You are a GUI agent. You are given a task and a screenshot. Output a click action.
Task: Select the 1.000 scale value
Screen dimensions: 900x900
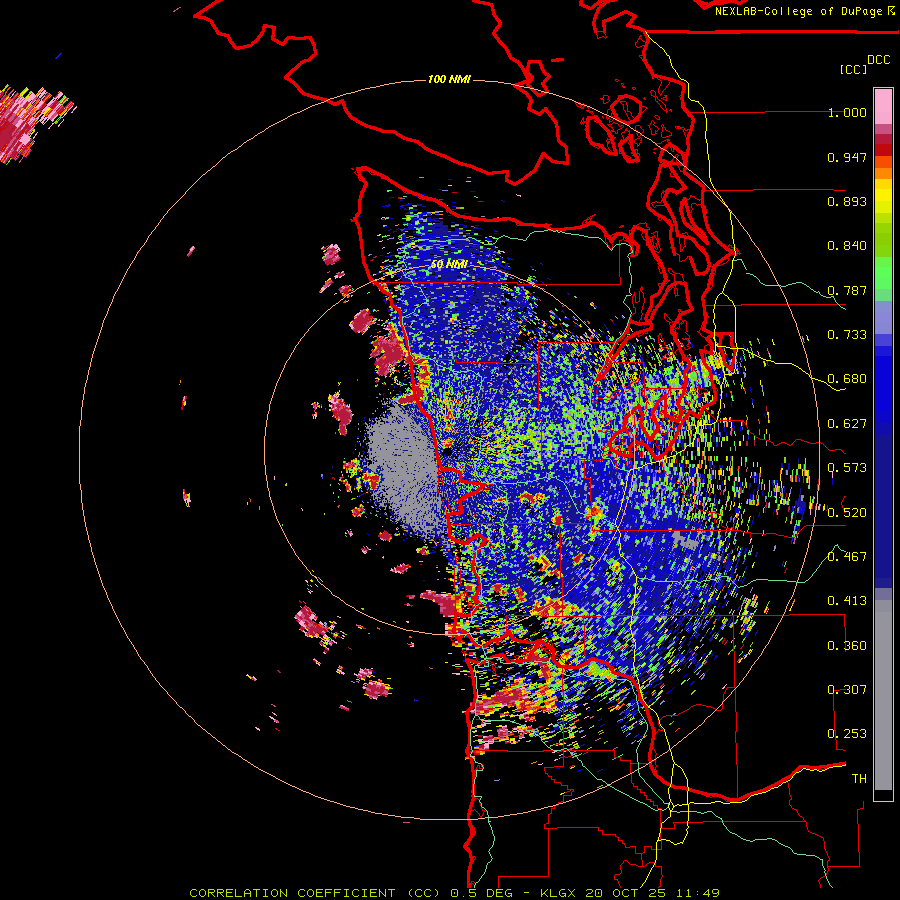(x=847, y=112)
